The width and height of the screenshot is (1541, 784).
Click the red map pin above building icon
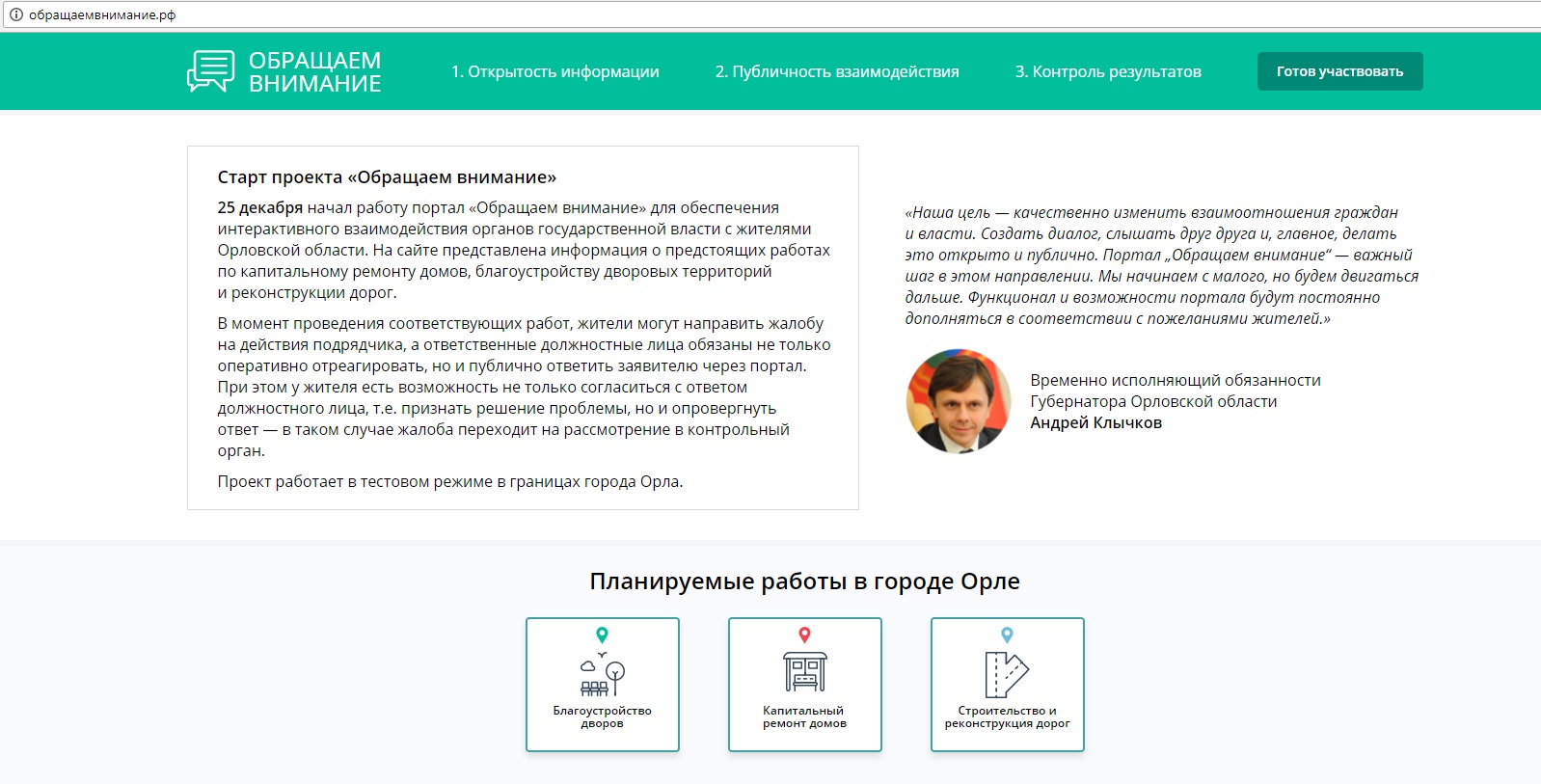[804, 635]
